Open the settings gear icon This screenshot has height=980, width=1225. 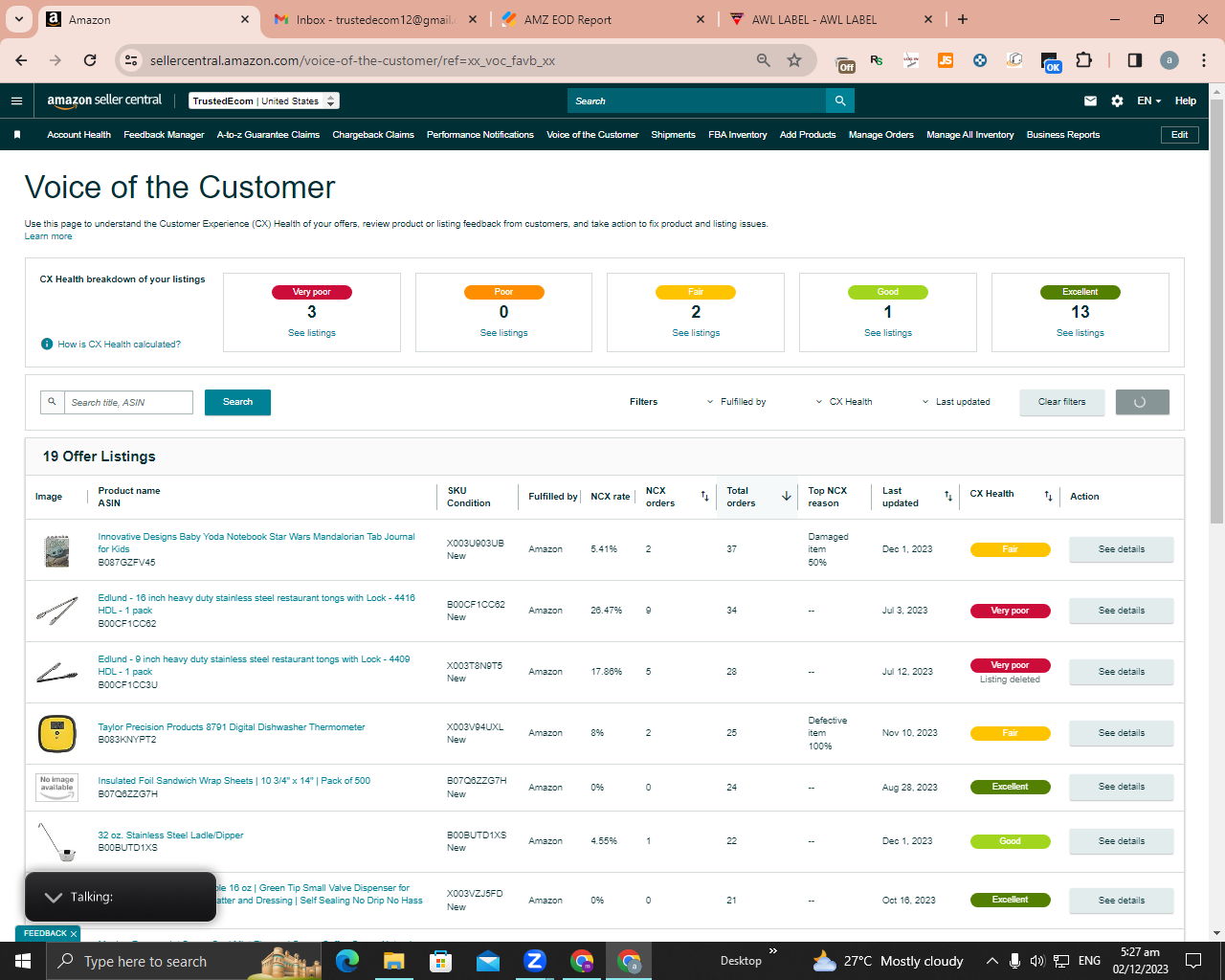point(1117,100)
